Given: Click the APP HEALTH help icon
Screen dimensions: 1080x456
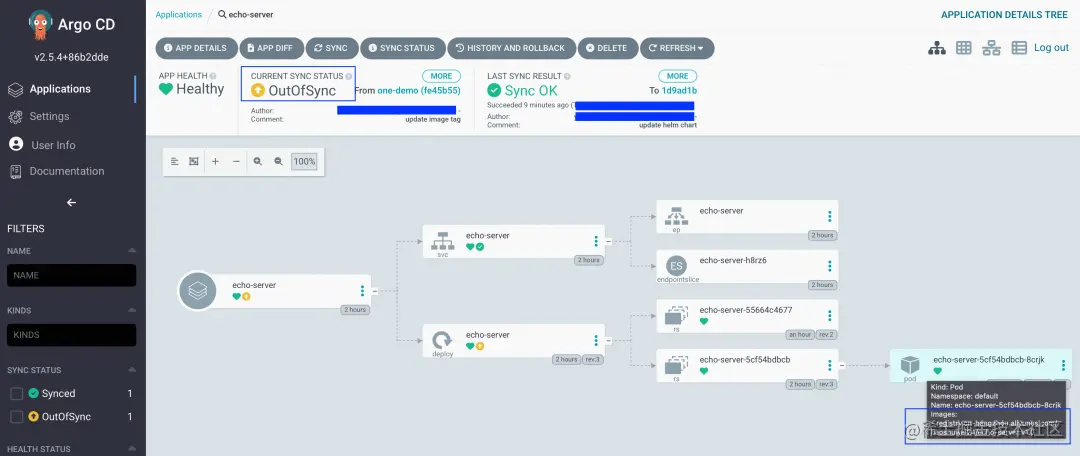Looking at the screenshot, I should [x=213, y=76].
